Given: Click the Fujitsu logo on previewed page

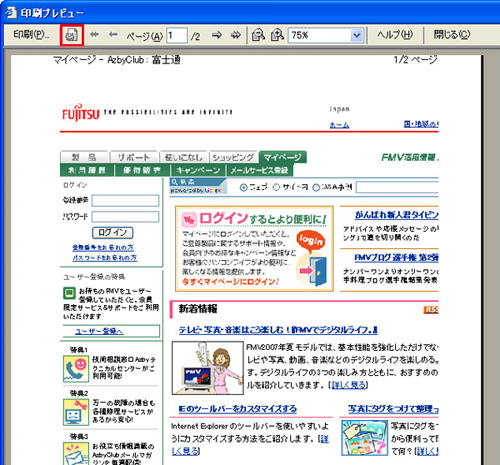Looking at the screenshot, I should (81, 113).
